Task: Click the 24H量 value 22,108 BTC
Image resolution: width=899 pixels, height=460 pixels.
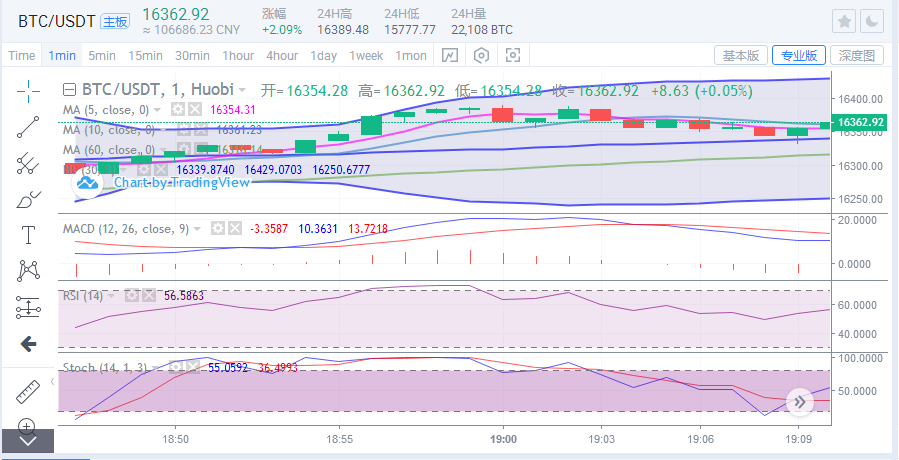Action: point(482,30)
